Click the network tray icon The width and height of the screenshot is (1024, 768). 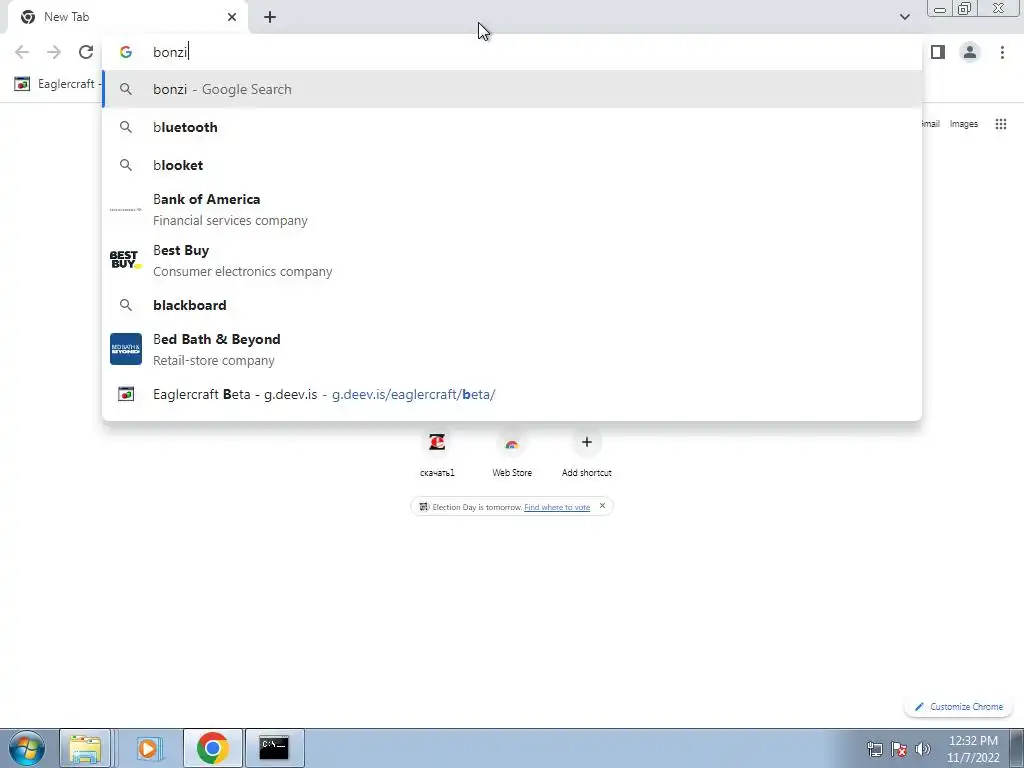(874, 748)
